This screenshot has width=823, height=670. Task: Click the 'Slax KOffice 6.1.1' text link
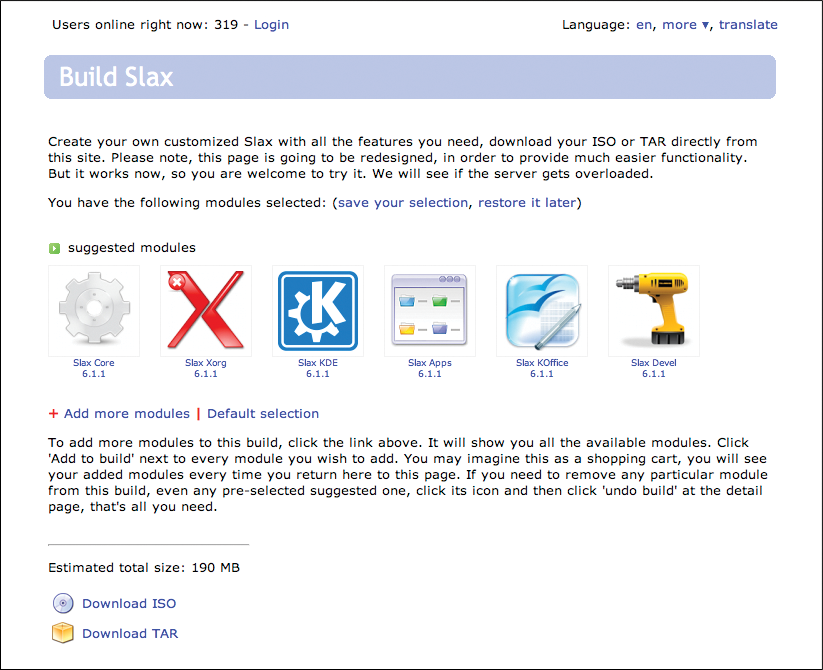tap(542, 368)
